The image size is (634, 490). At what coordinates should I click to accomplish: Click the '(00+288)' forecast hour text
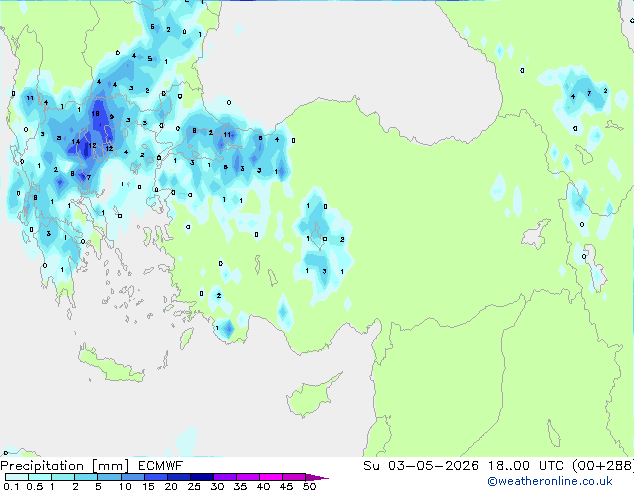603,466
